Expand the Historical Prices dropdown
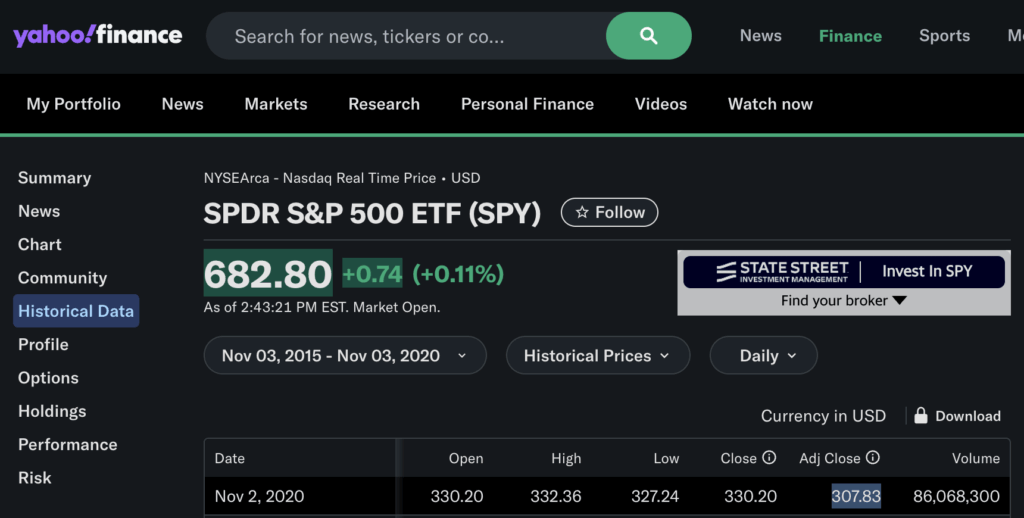Screen dimensions: 1024x518 tap(597, 355)
